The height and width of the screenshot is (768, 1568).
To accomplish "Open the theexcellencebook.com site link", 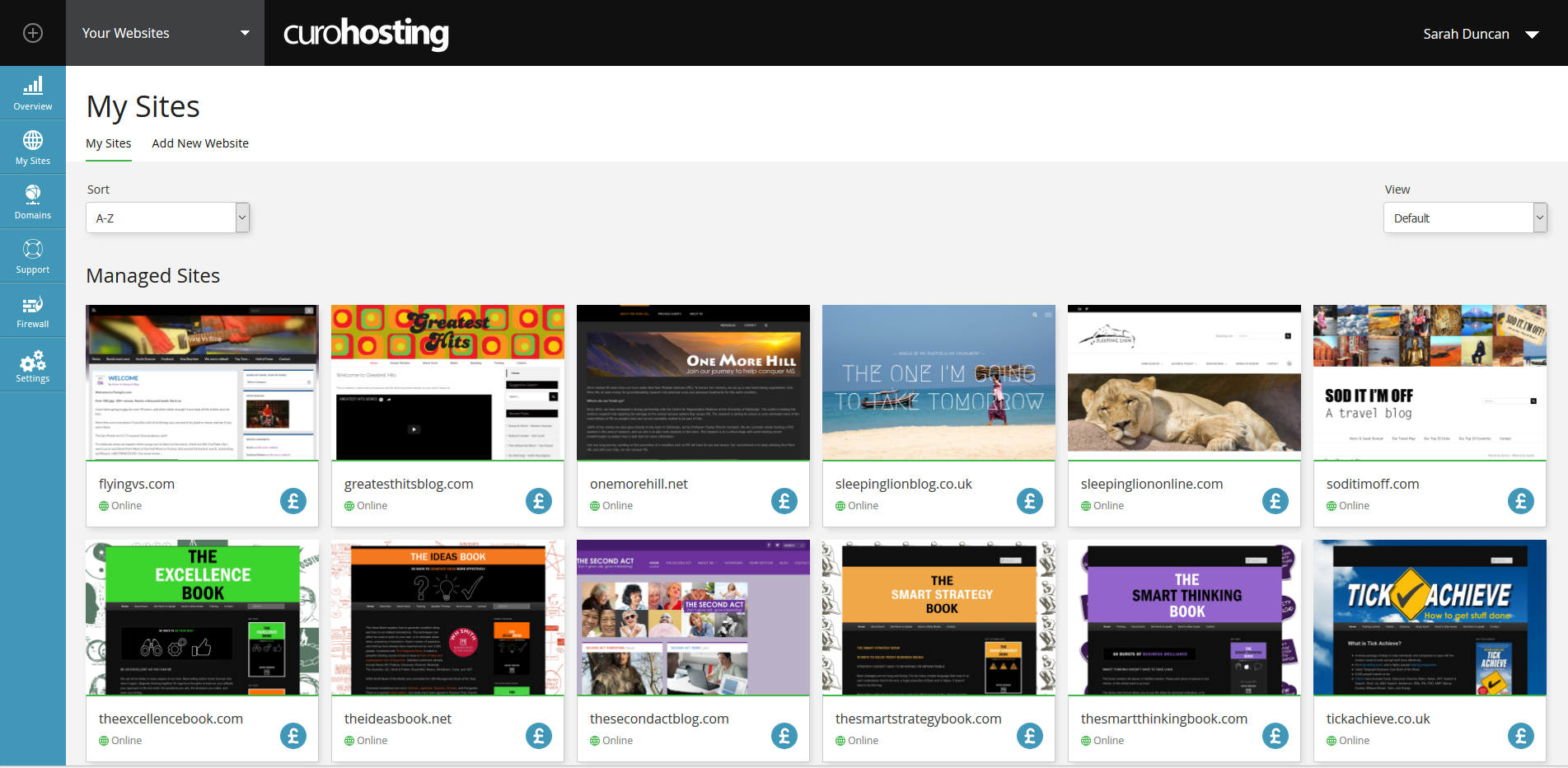I will coord(171,719).
